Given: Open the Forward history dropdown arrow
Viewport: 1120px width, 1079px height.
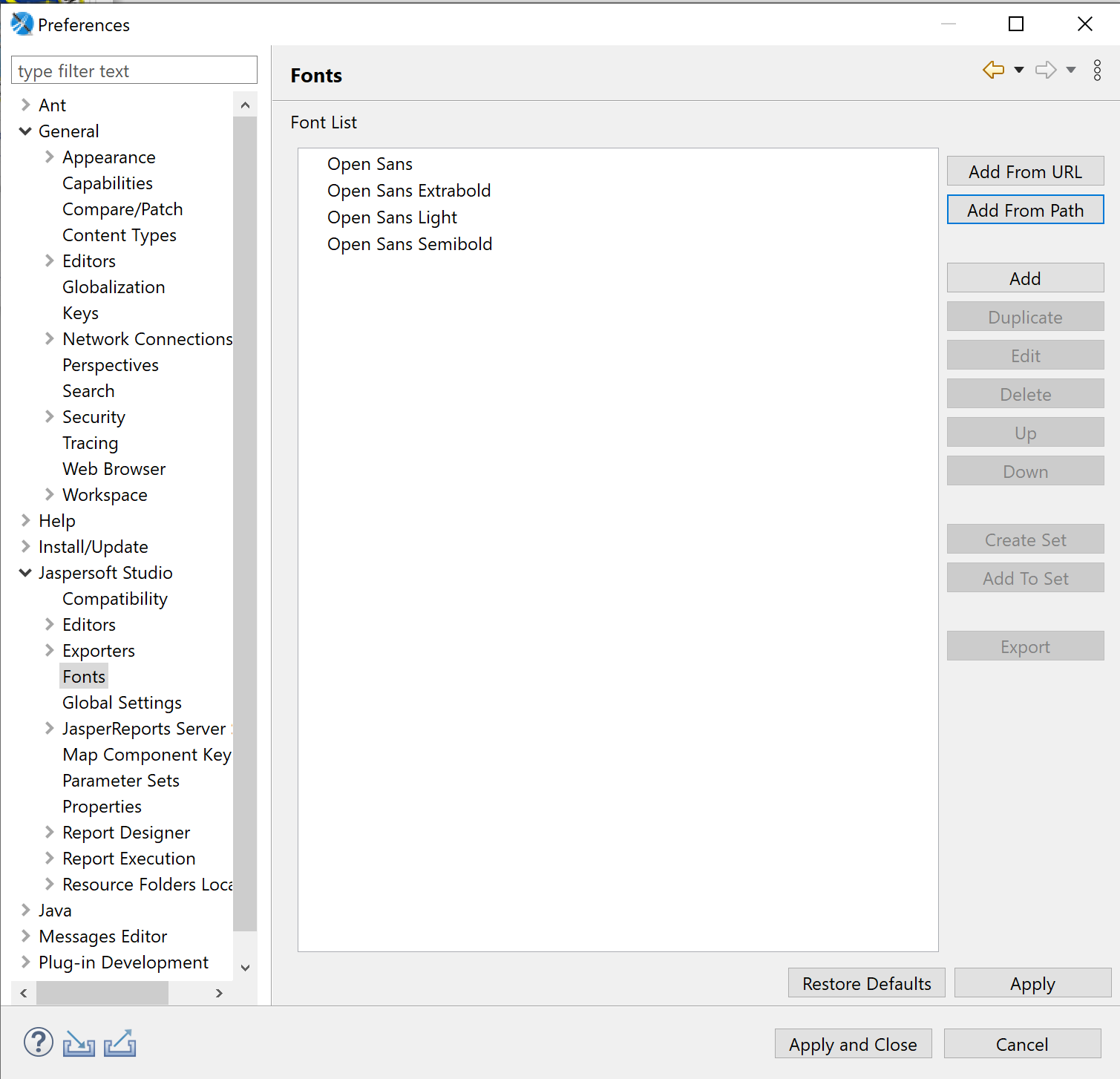Looking at the screenshot, I should point(1071,70).
